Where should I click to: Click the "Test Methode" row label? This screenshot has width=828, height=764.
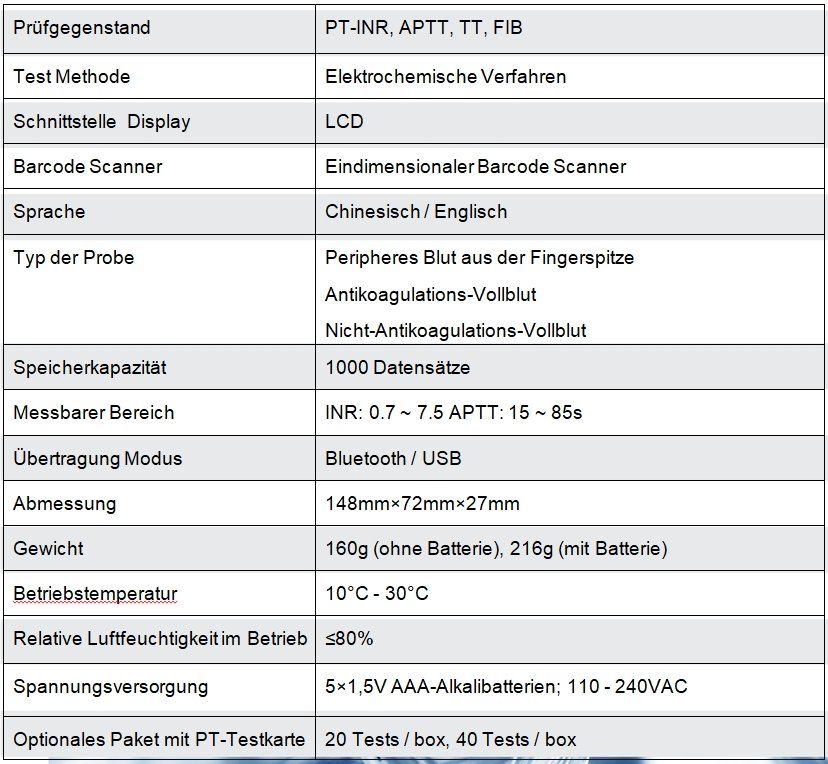click(72, 76)
